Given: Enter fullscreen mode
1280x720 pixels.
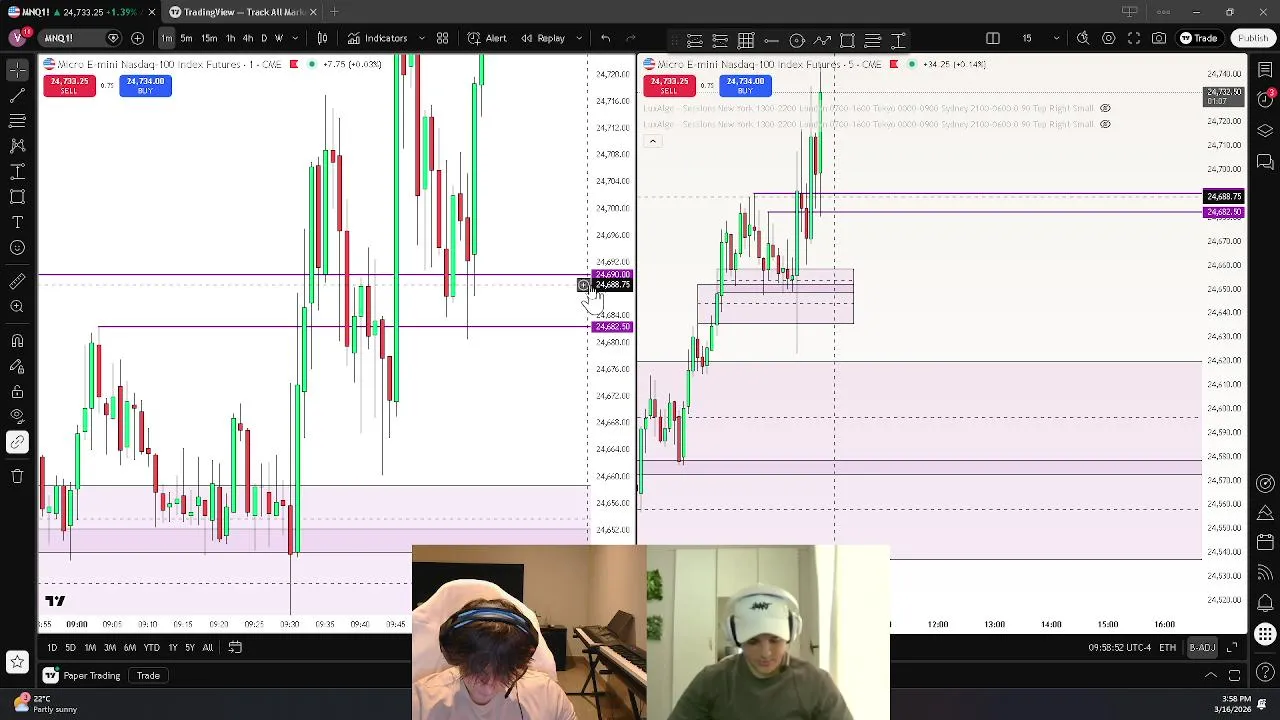Looking at the screenshot, I should tap(1134, 38).
